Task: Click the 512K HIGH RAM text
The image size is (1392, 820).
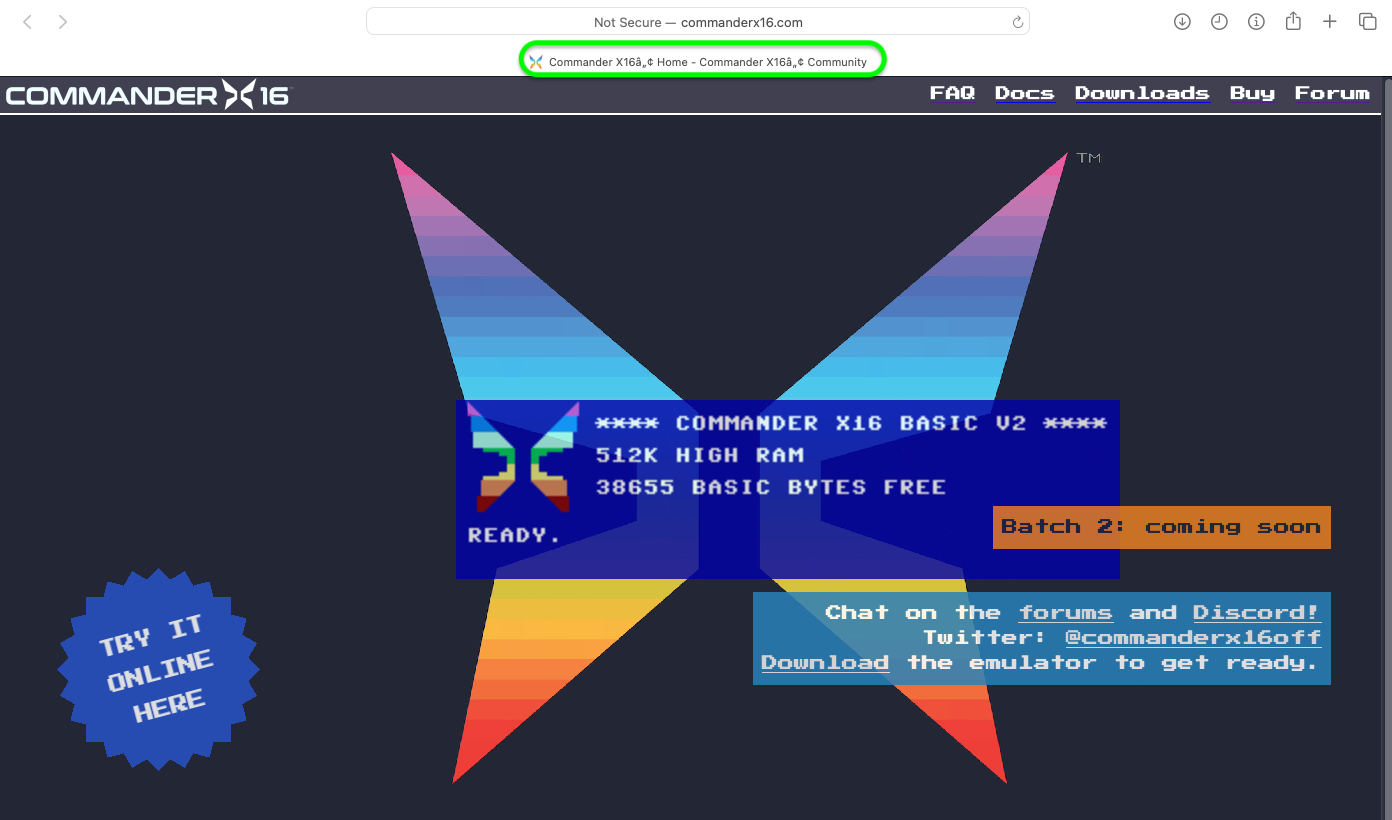Action: click(x=700, y=455)
